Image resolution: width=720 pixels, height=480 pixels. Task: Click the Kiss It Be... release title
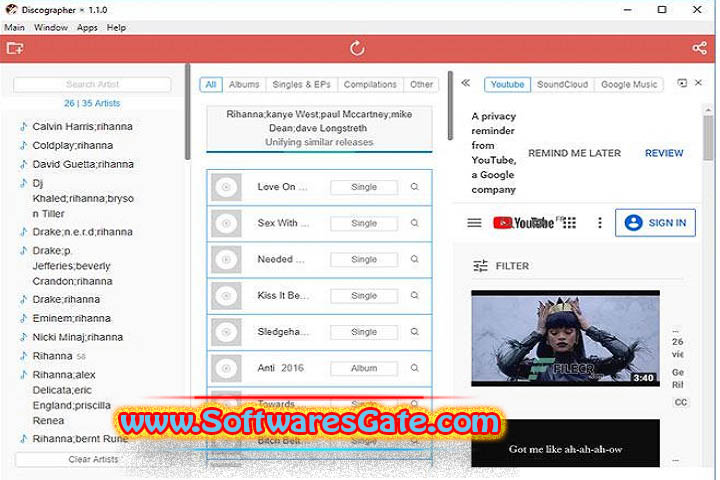[283, 295]
